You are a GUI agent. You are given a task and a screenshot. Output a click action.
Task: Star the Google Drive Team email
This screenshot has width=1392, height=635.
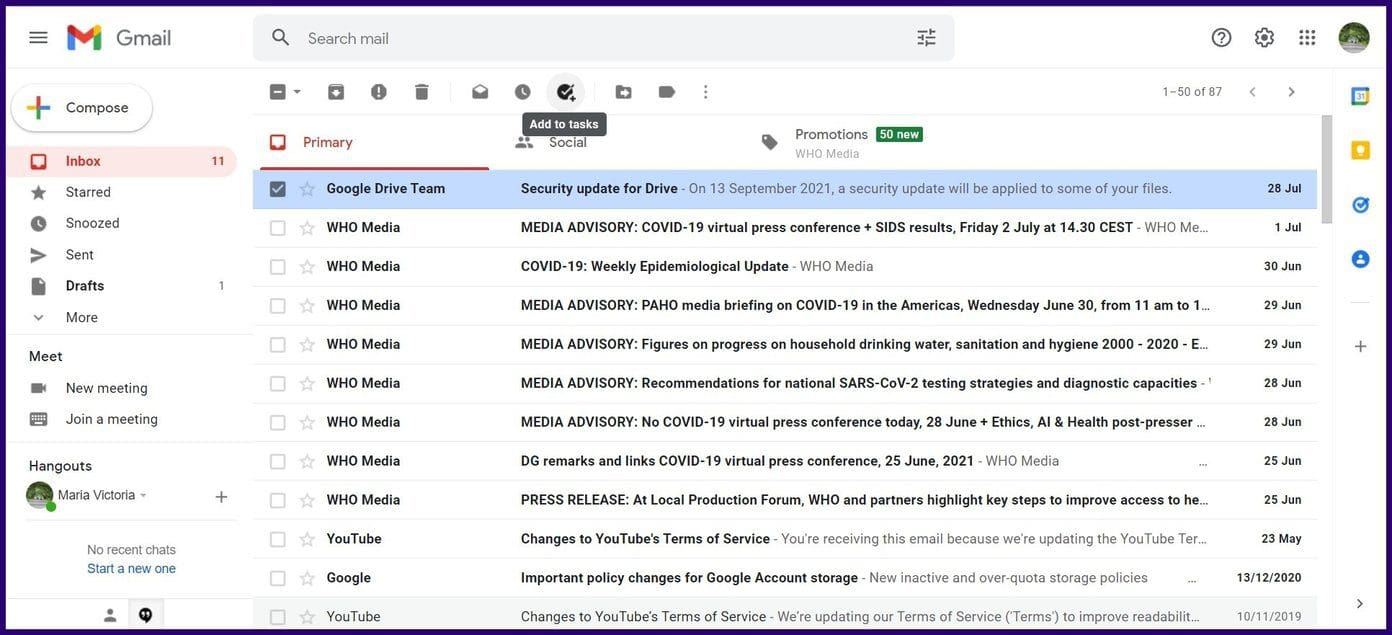click(307, 189)
